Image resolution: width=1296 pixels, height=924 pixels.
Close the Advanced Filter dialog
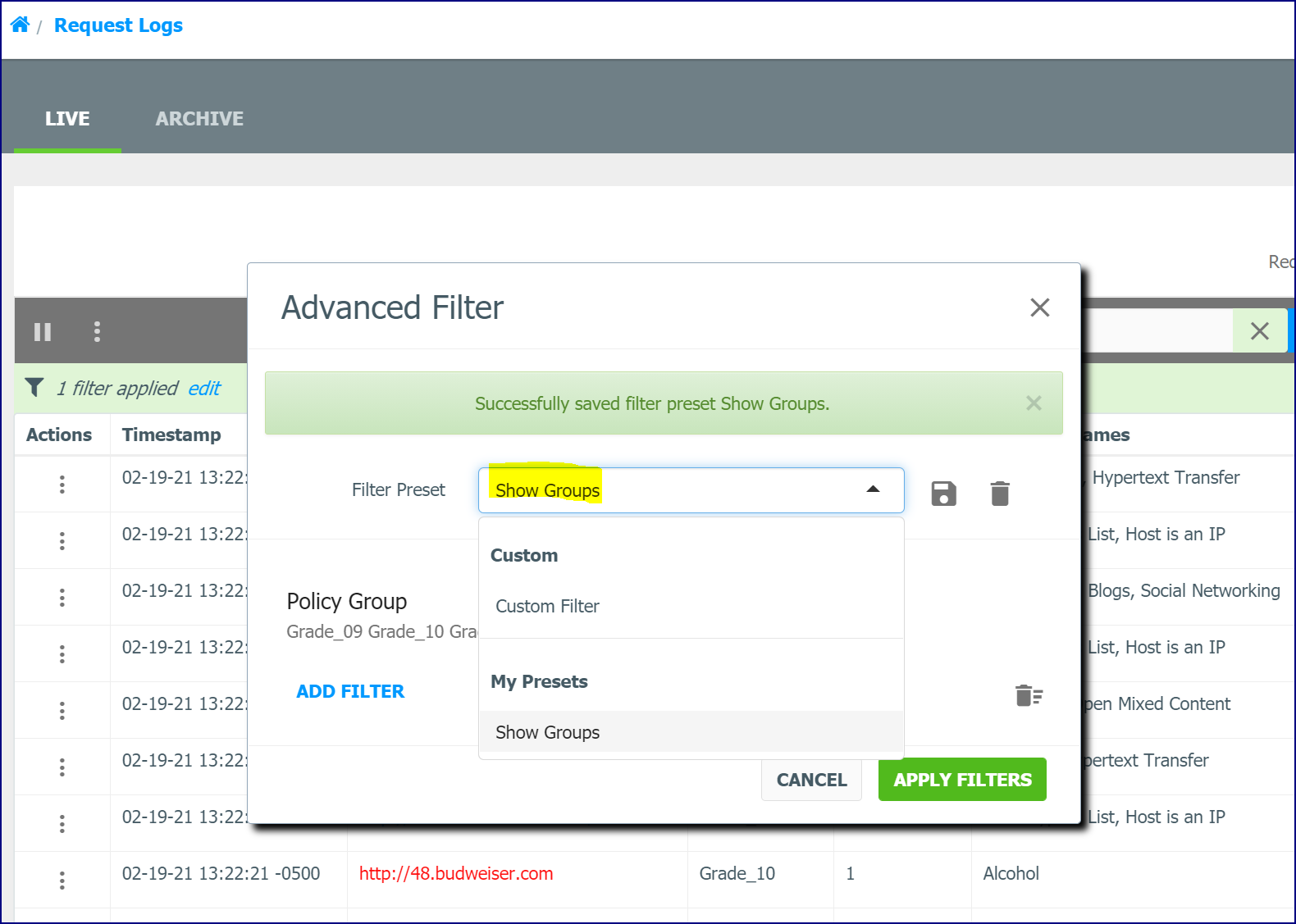pos(1039,307)
